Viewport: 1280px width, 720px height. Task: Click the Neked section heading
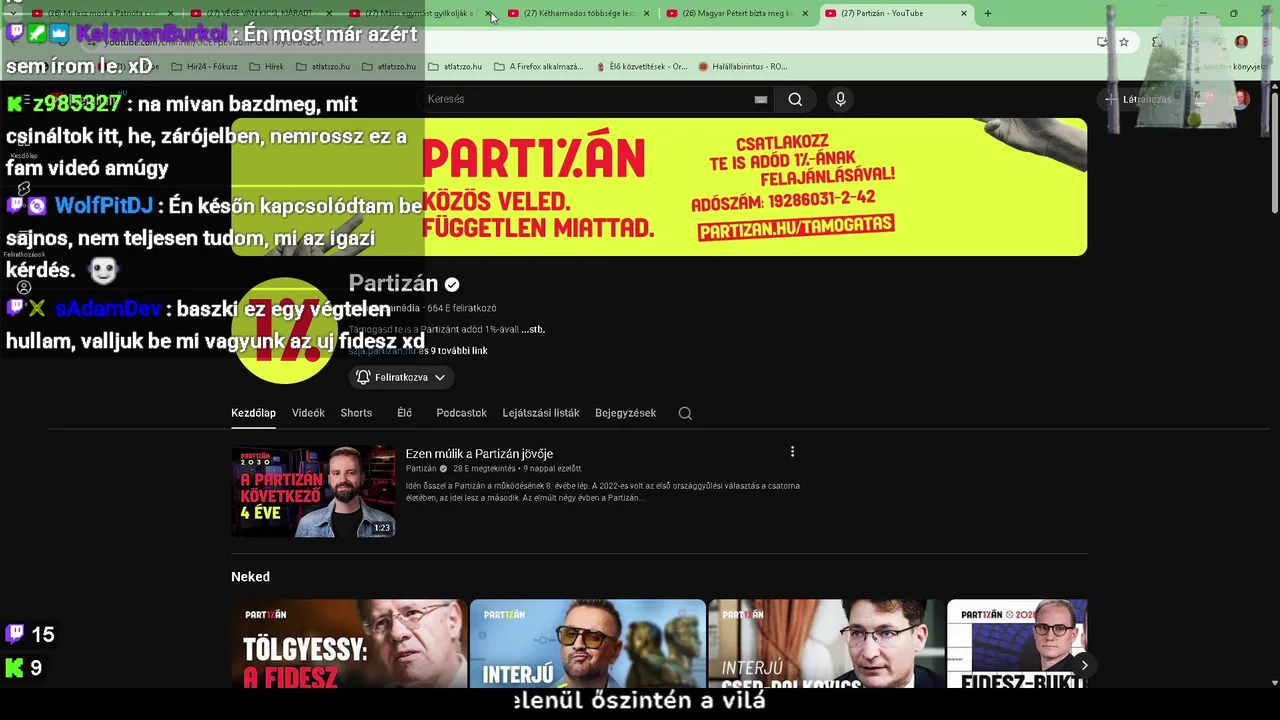pyautogui.click(x=250, y=577)
